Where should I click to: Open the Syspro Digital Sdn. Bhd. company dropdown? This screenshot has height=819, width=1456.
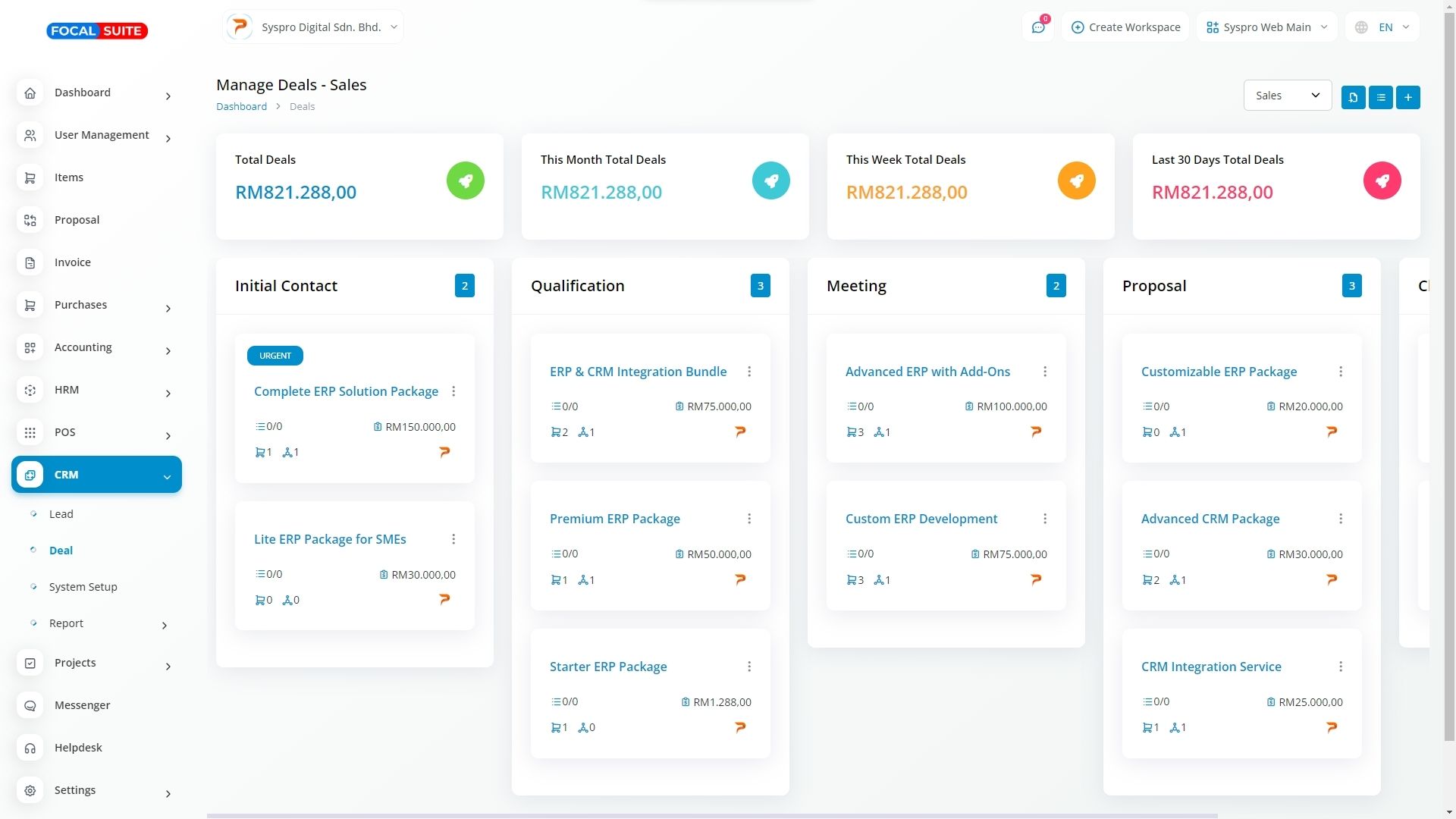313,27
